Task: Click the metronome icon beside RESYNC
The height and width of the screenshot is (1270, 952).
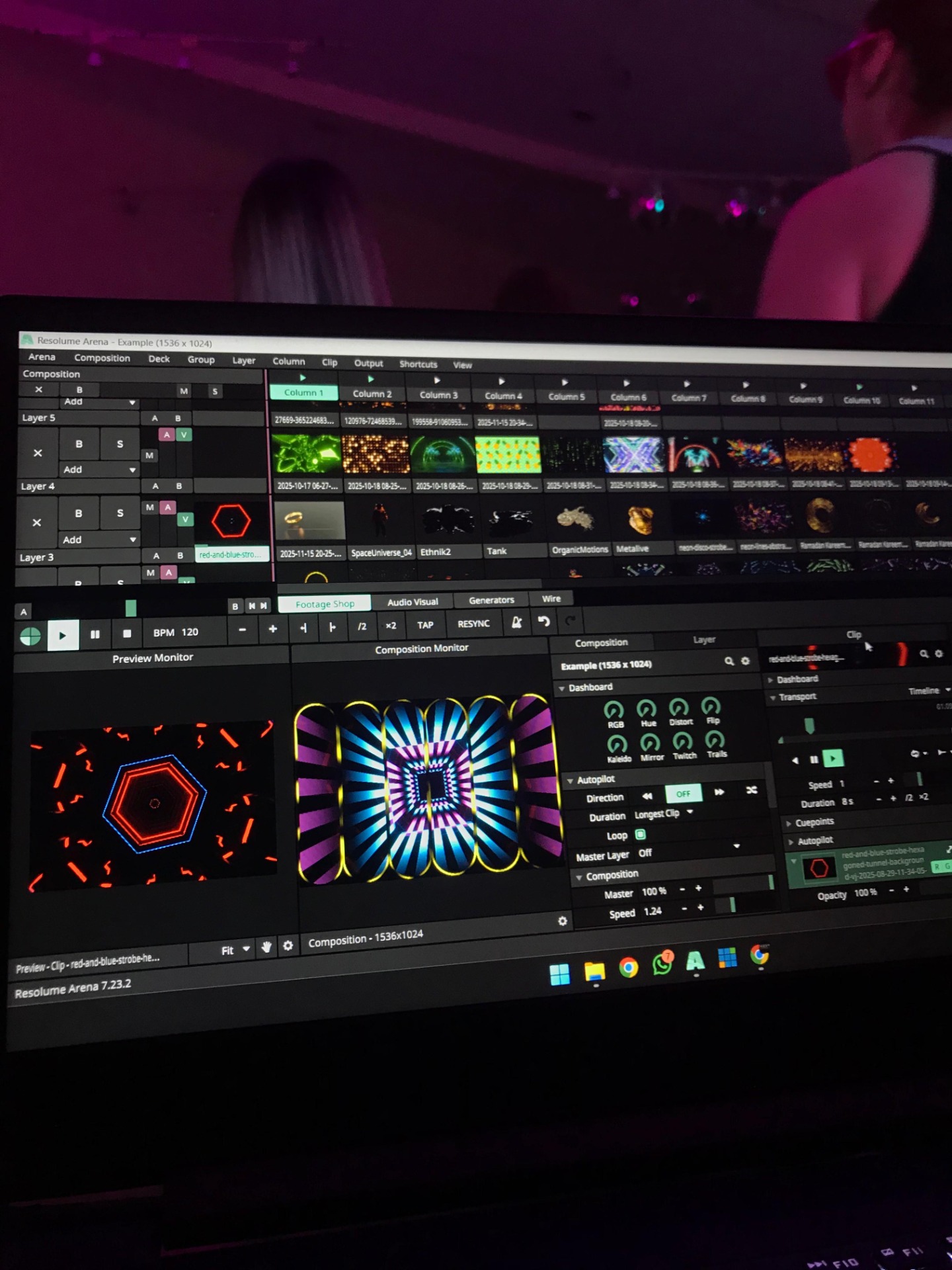Action: tap(516, 622)
